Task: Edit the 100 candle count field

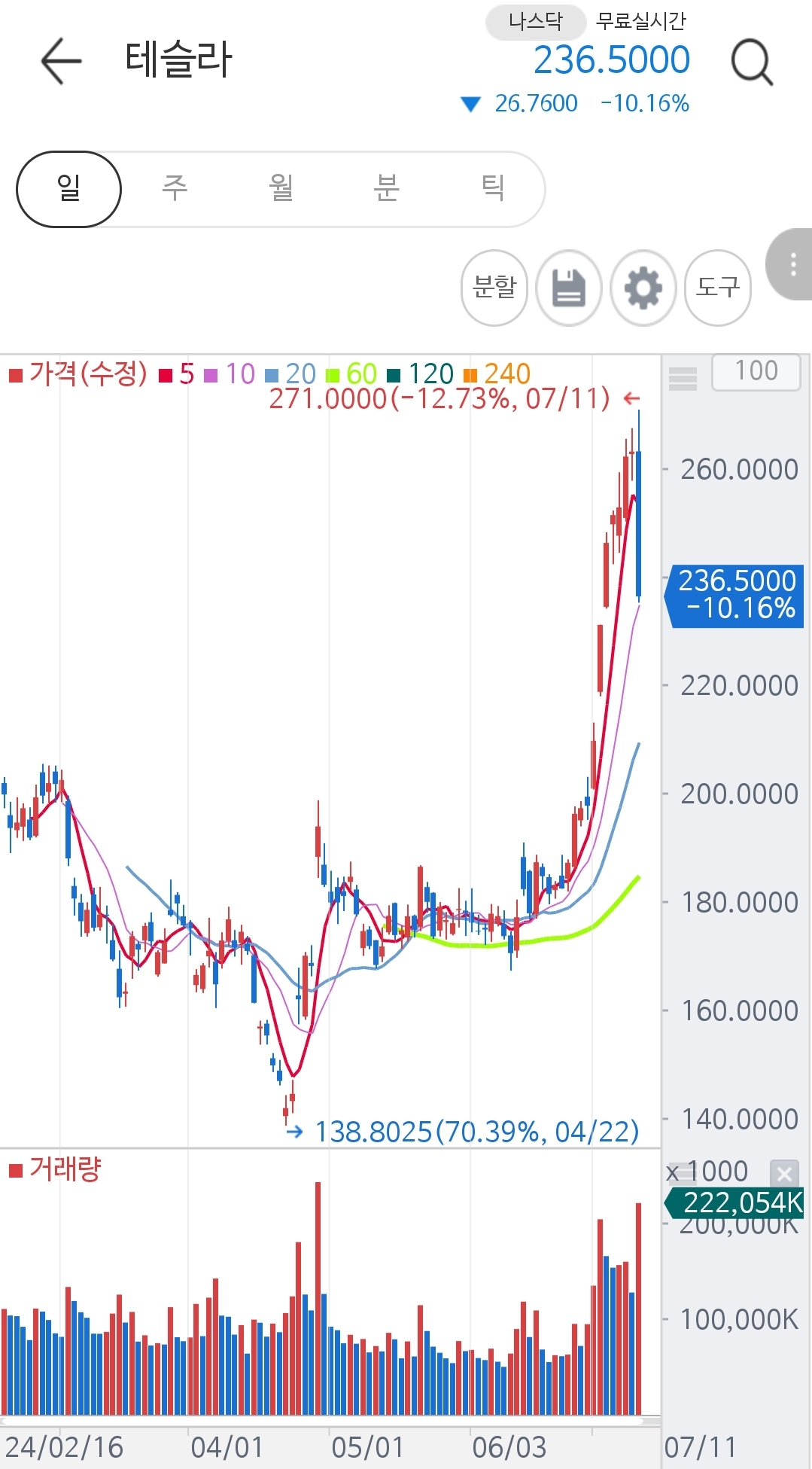Action: [756, 371]
